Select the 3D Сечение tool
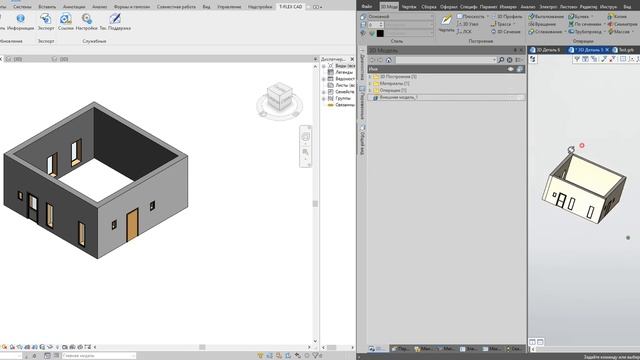 click(x=505, y=31)
